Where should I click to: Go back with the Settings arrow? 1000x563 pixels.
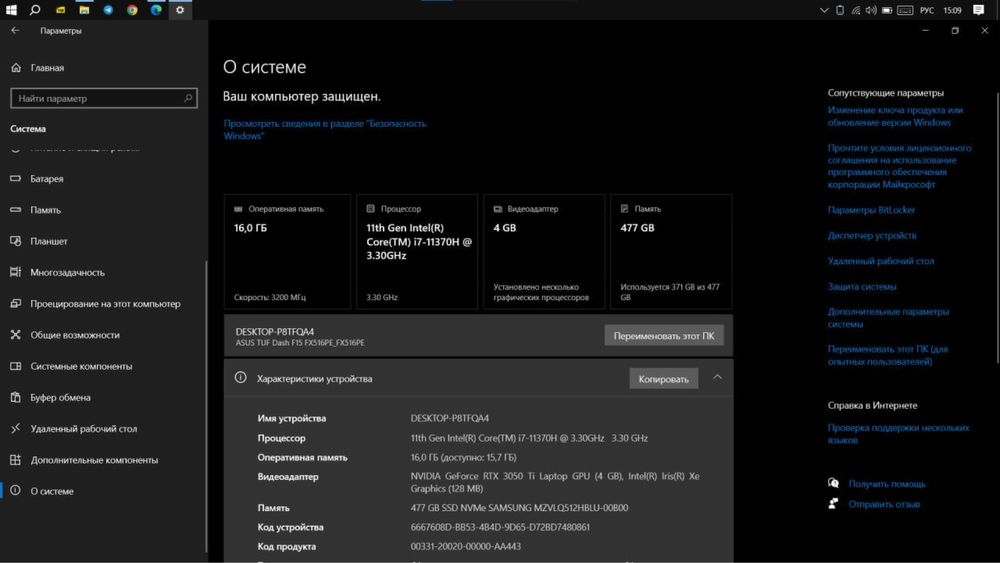[x=15, y=30]
